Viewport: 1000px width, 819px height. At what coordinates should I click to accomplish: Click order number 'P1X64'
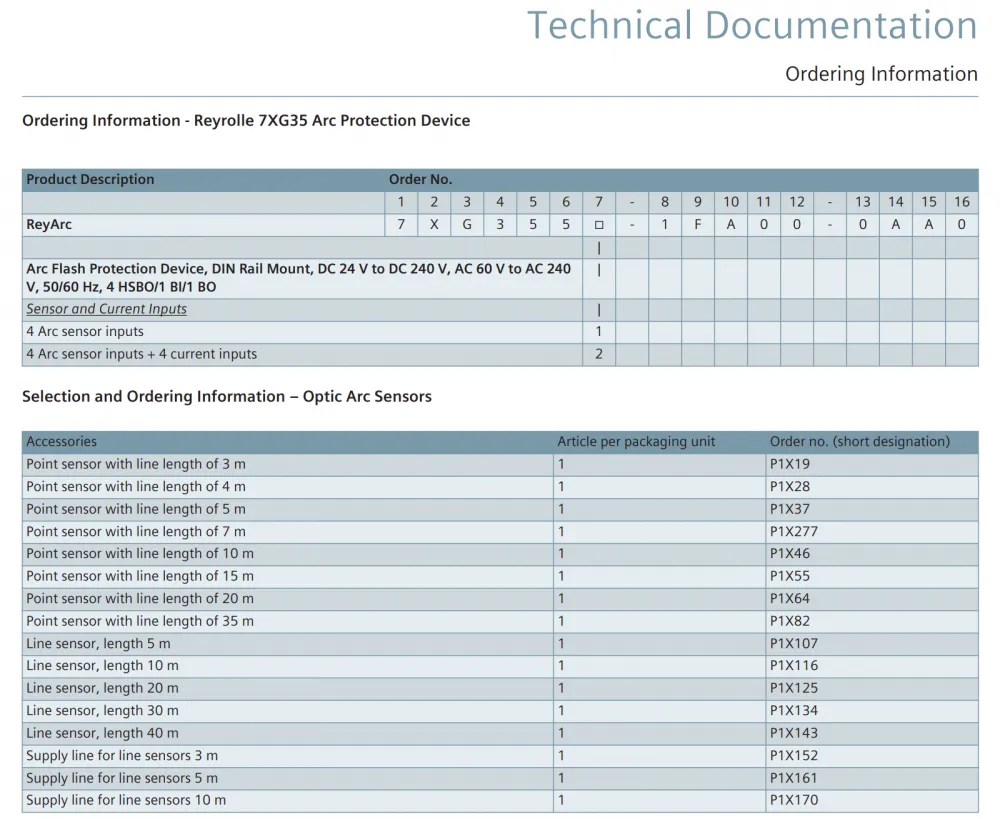790,598
